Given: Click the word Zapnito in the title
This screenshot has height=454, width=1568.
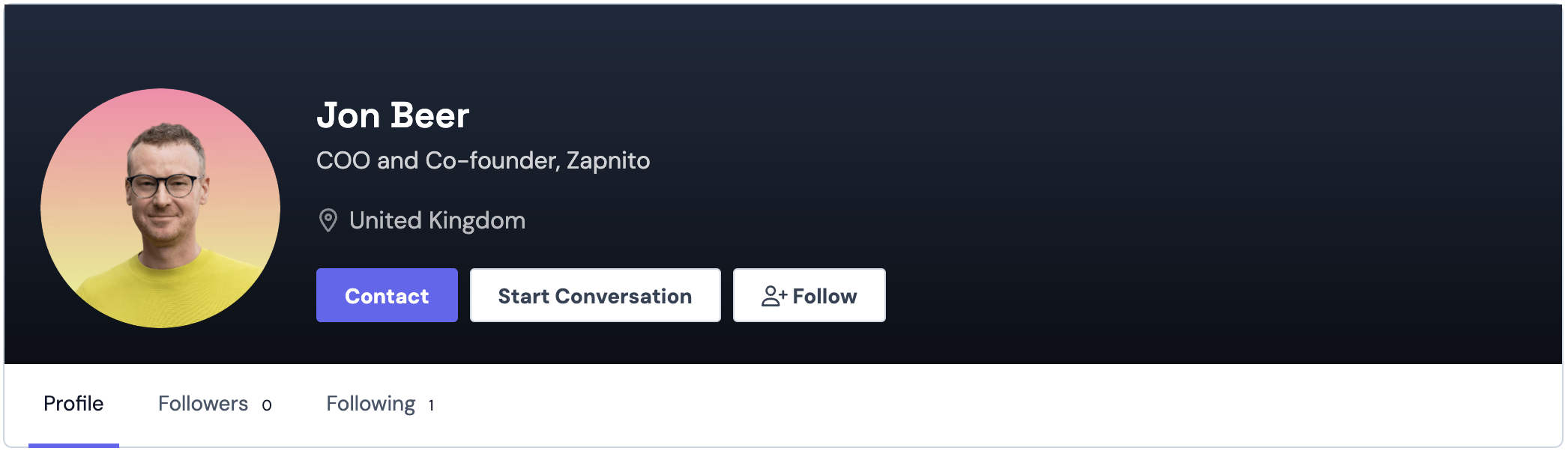Looking at the screenshot, I should 608,160.
